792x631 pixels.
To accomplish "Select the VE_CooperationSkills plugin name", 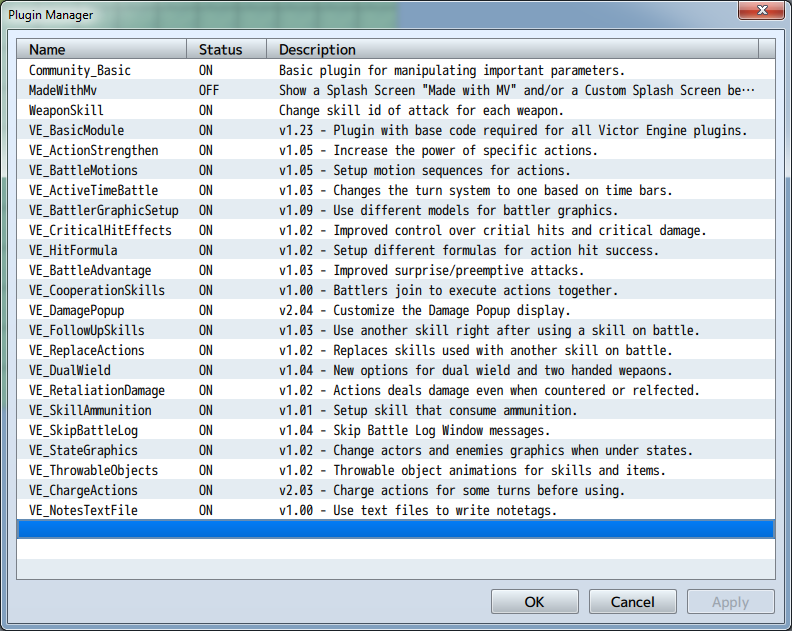I will (97, 290).
